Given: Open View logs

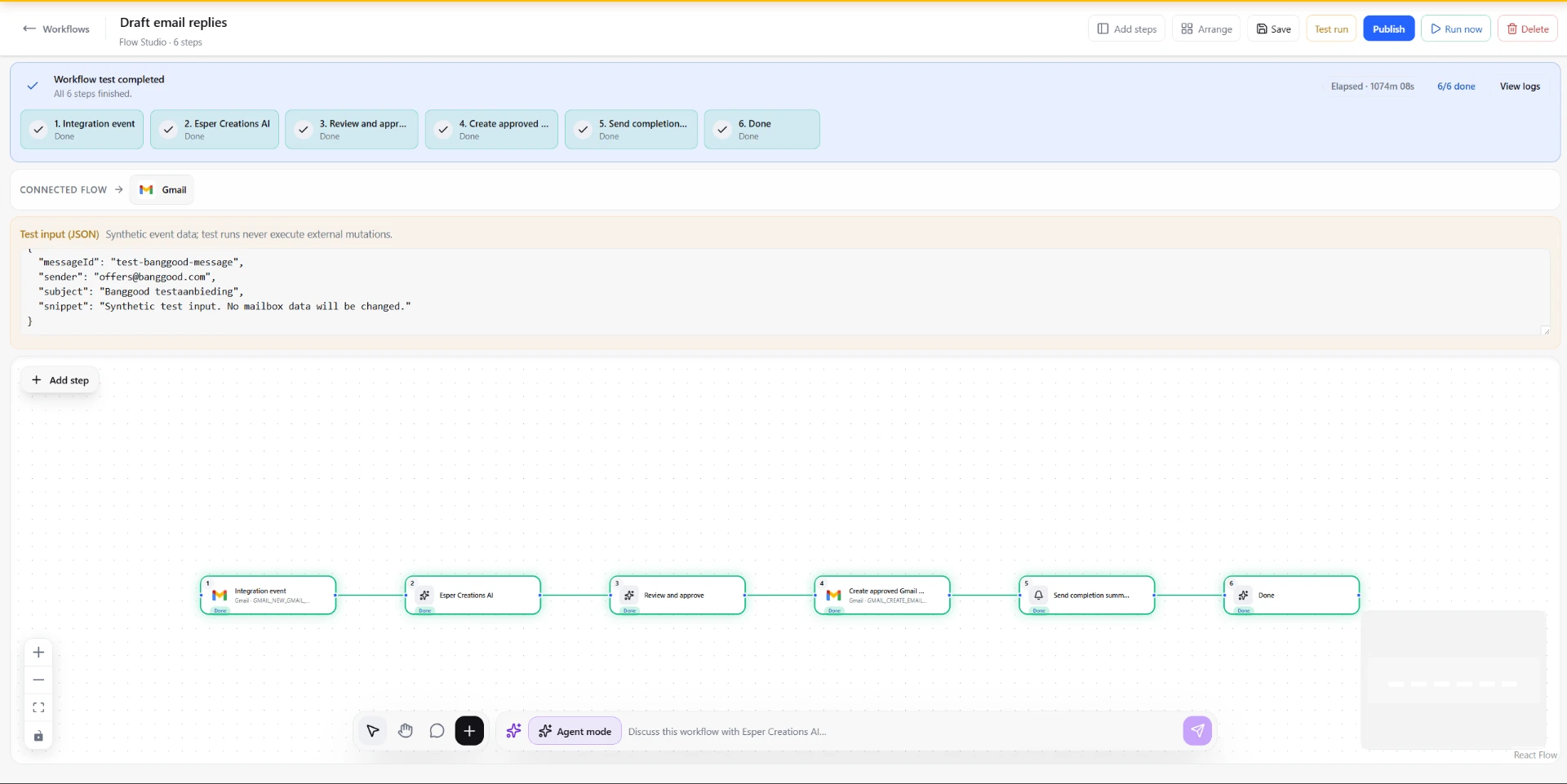Looking at the screenshot, I should tap(1520, 86).
